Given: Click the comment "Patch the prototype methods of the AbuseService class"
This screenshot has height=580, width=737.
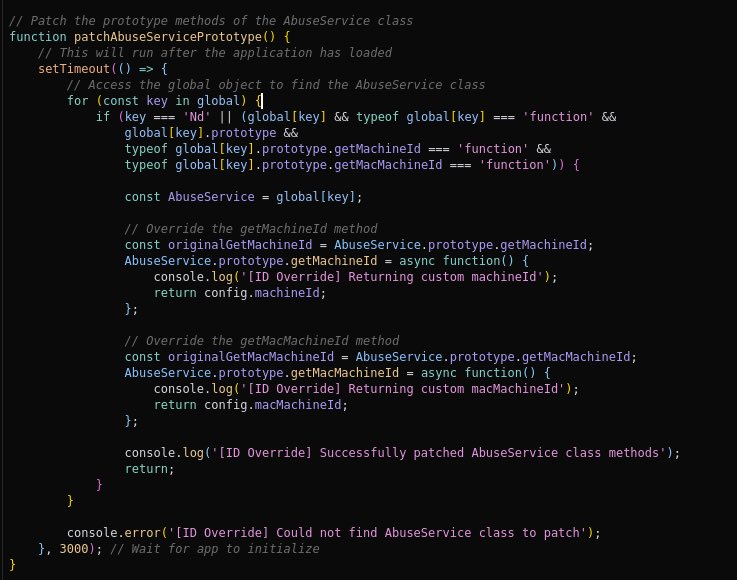Looking at the screenshot, I should click(x=211, y=21).
